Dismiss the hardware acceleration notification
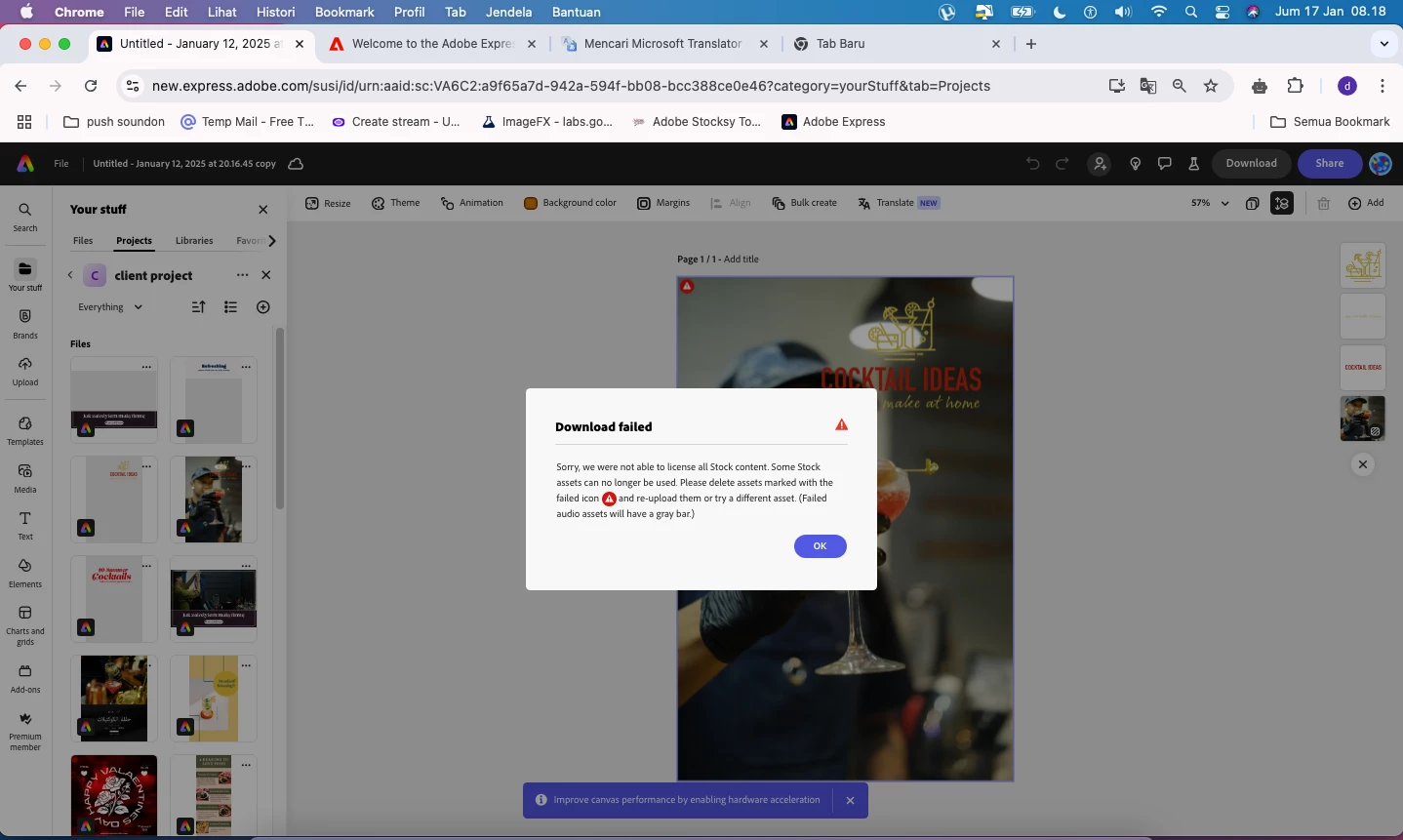Image resolution: width=1403 pixels, height=840 pixels. coord(850,800)
